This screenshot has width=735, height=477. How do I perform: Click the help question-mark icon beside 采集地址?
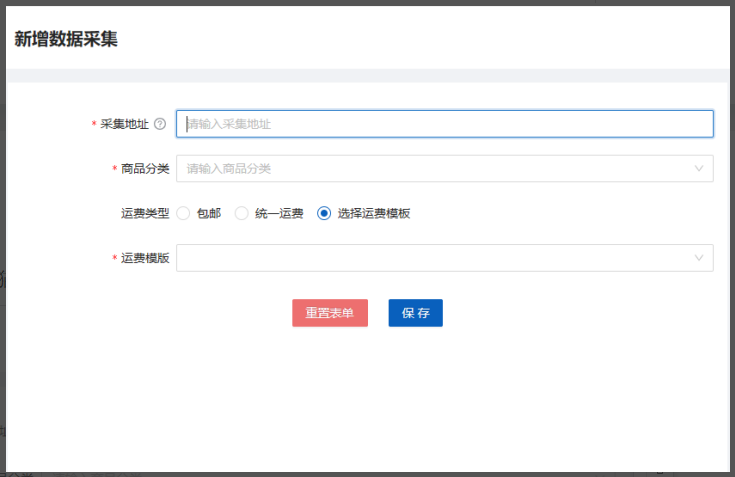point(160,124)
